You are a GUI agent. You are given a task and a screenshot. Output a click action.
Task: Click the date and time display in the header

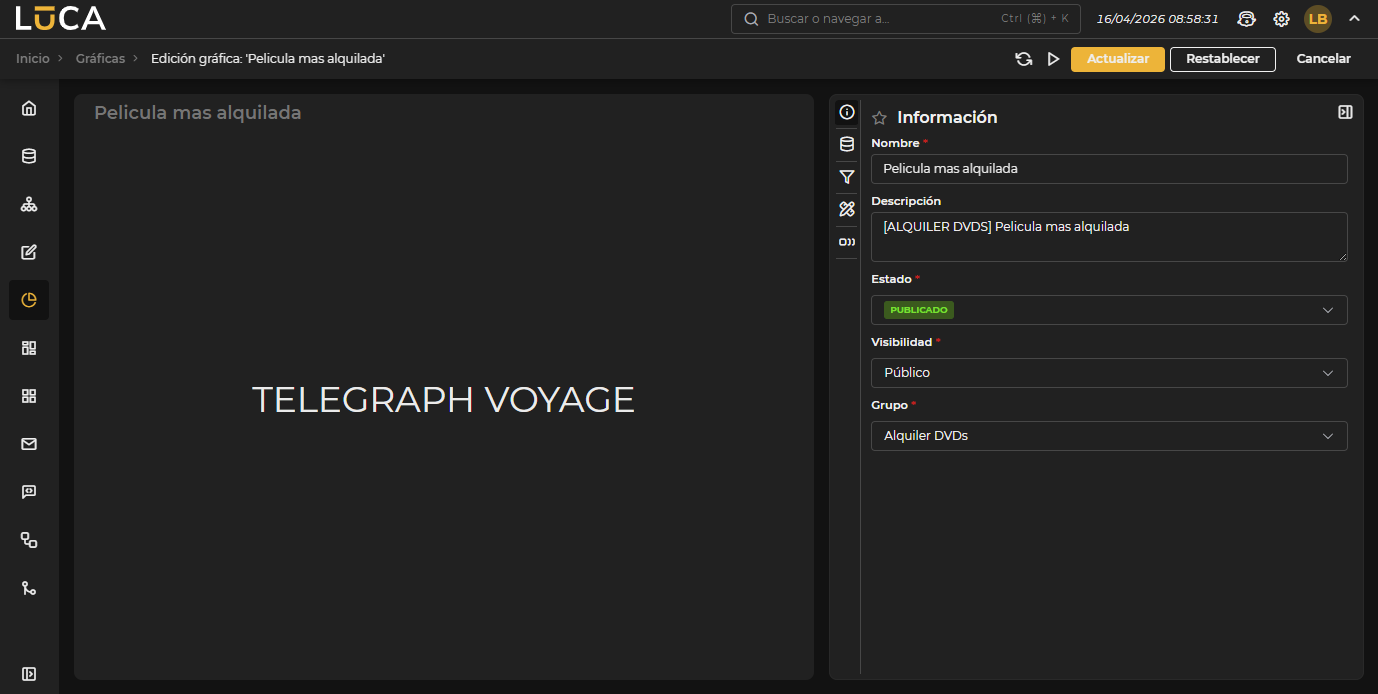tap(1157, 19)
